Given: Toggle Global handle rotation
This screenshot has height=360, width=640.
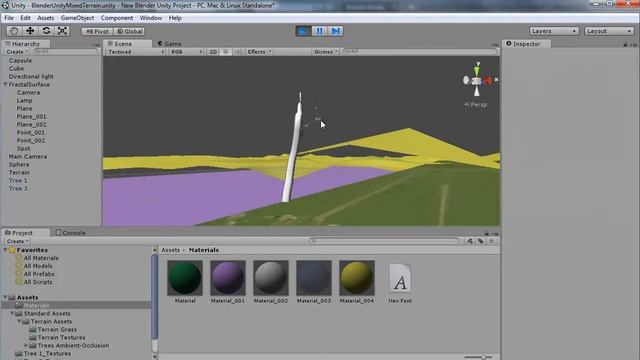Looking at the screenshot, I should (x=129, y=31).
